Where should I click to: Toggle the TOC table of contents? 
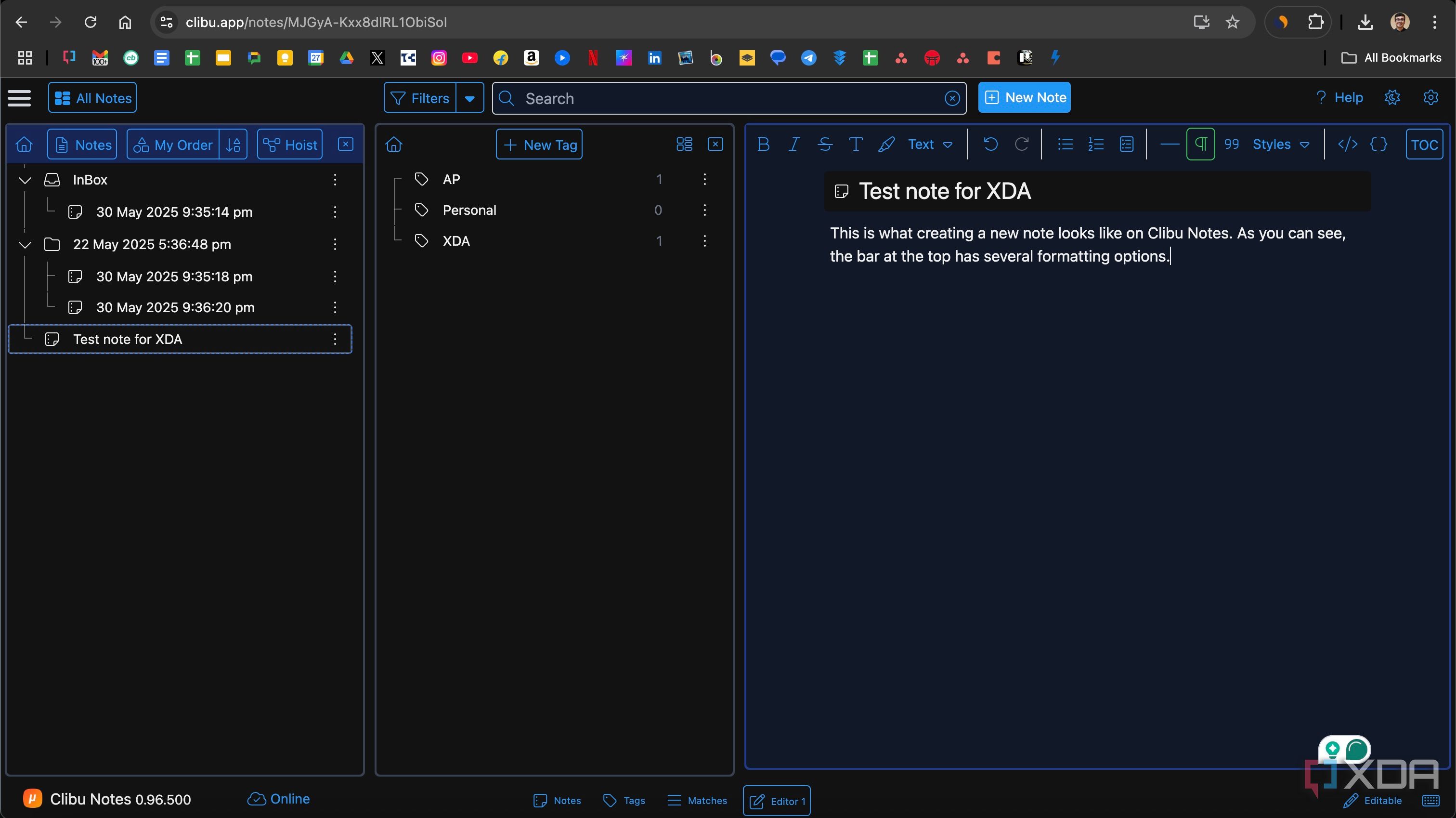pyautogui.click(x=1424, y=145)
